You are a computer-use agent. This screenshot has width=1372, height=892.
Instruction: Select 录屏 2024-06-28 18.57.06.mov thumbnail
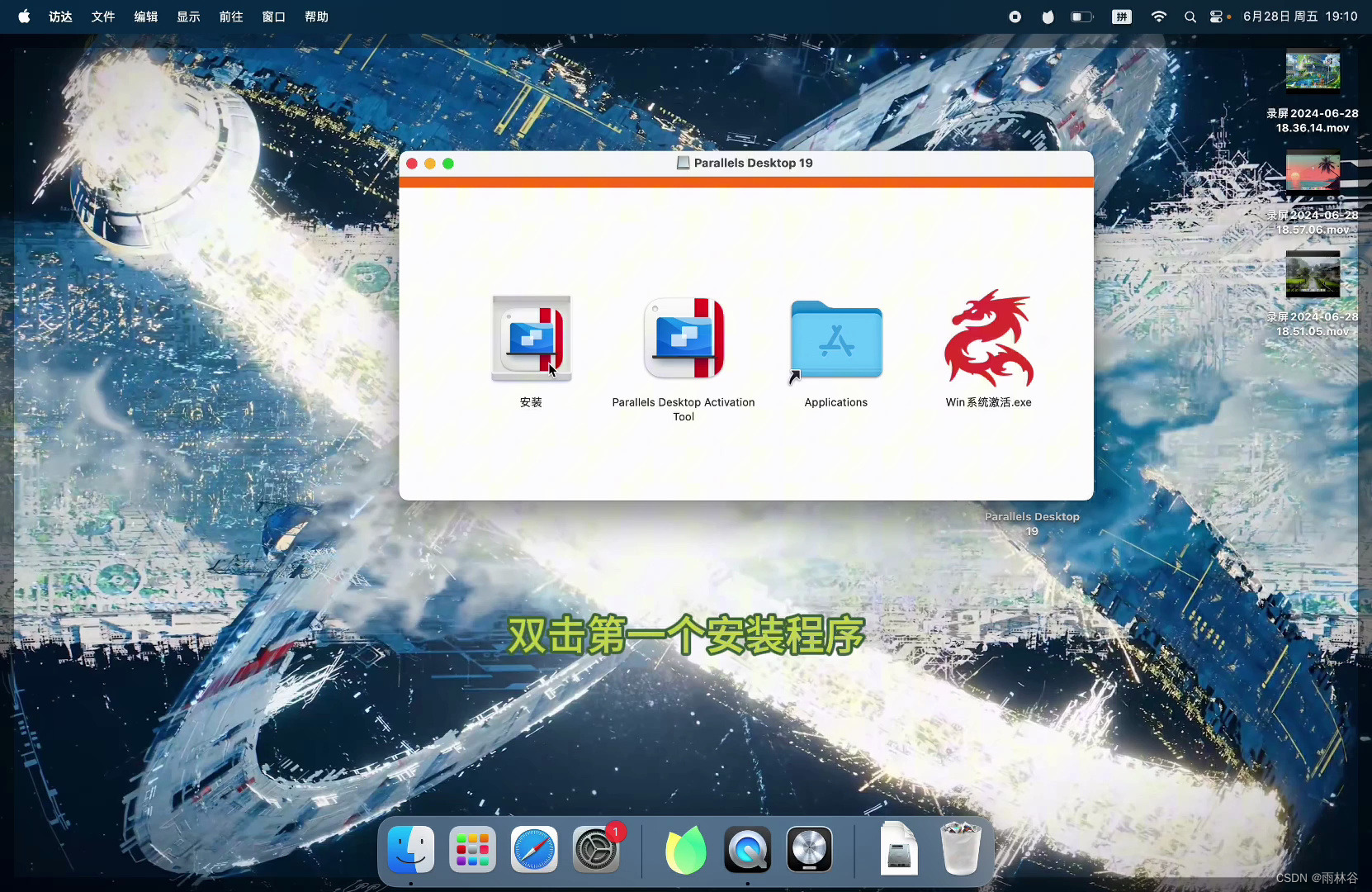(x=1313, y=170)
